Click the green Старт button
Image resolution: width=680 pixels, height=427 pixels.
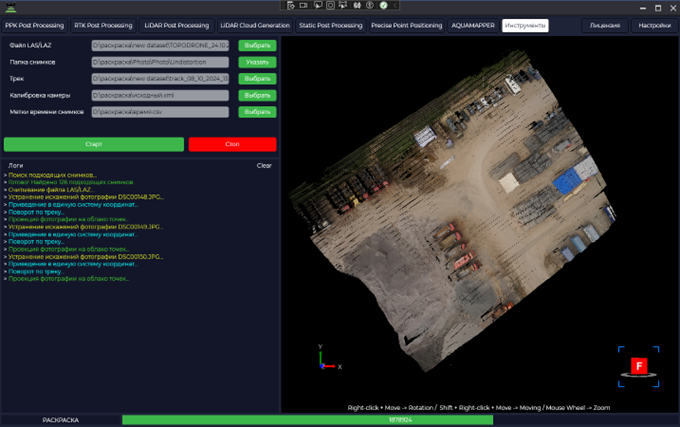pyautogui.click(x=94, y=144)
